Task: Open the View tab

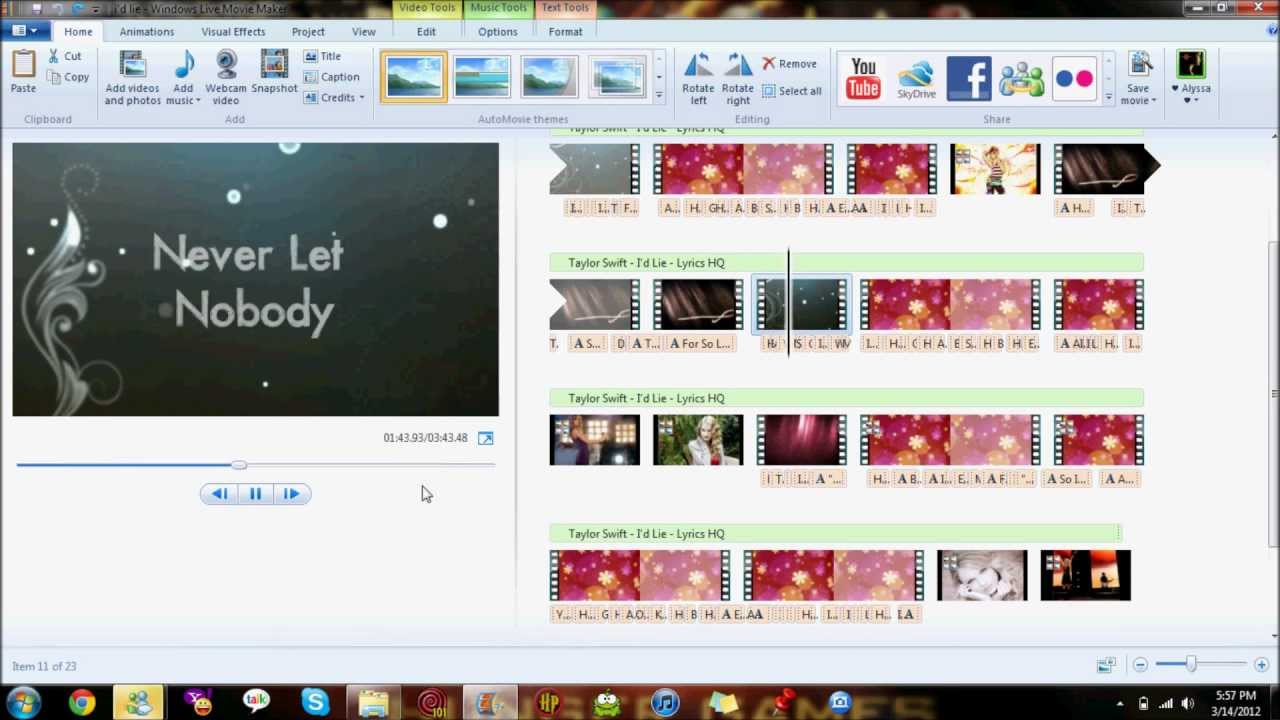Action: point(364,31)
